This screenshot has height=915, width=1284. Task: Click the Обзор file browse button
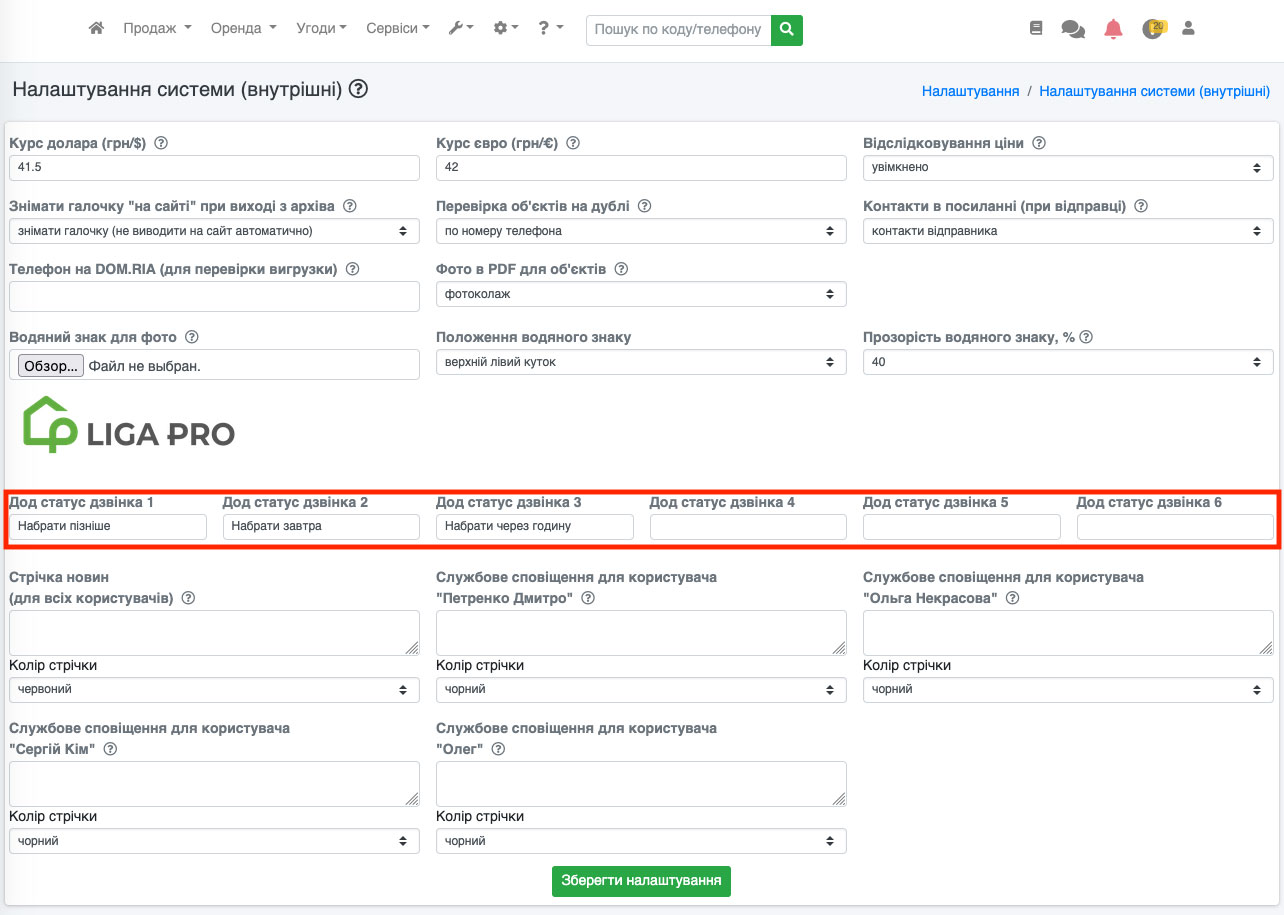tap(51, 366)
